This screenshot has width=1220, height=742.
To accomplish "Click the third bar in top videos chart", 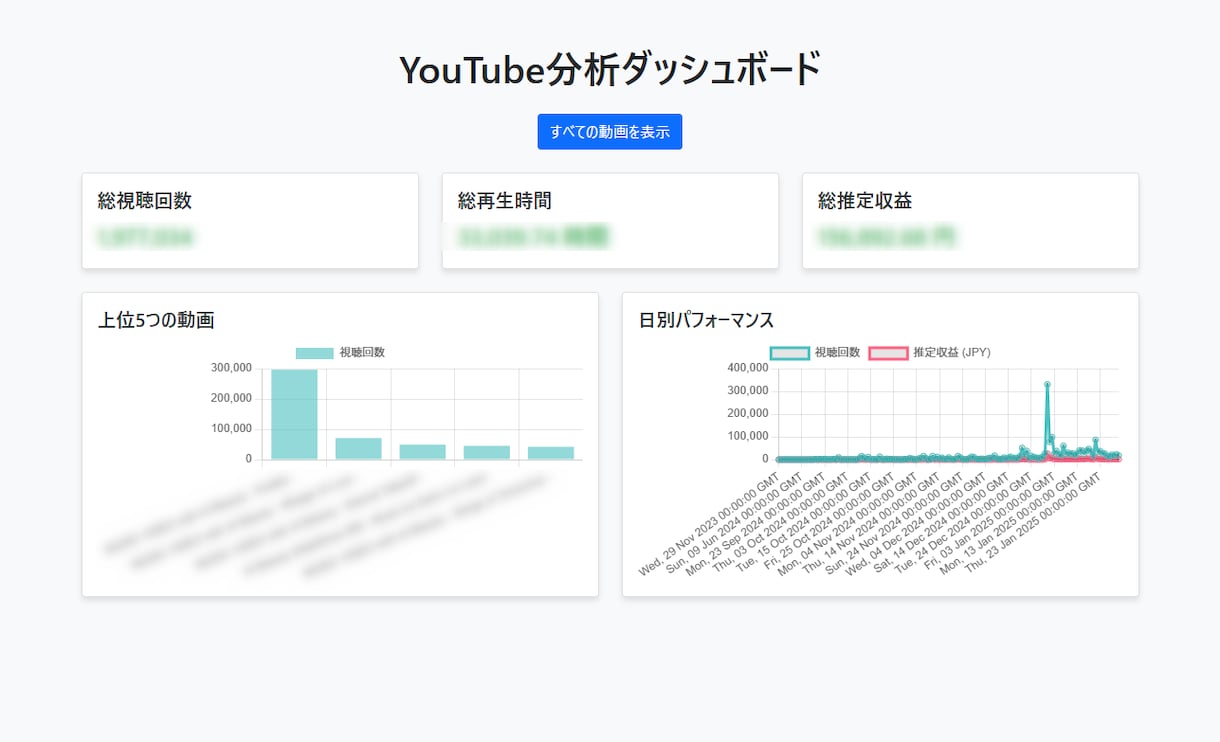I will point(422,452).
